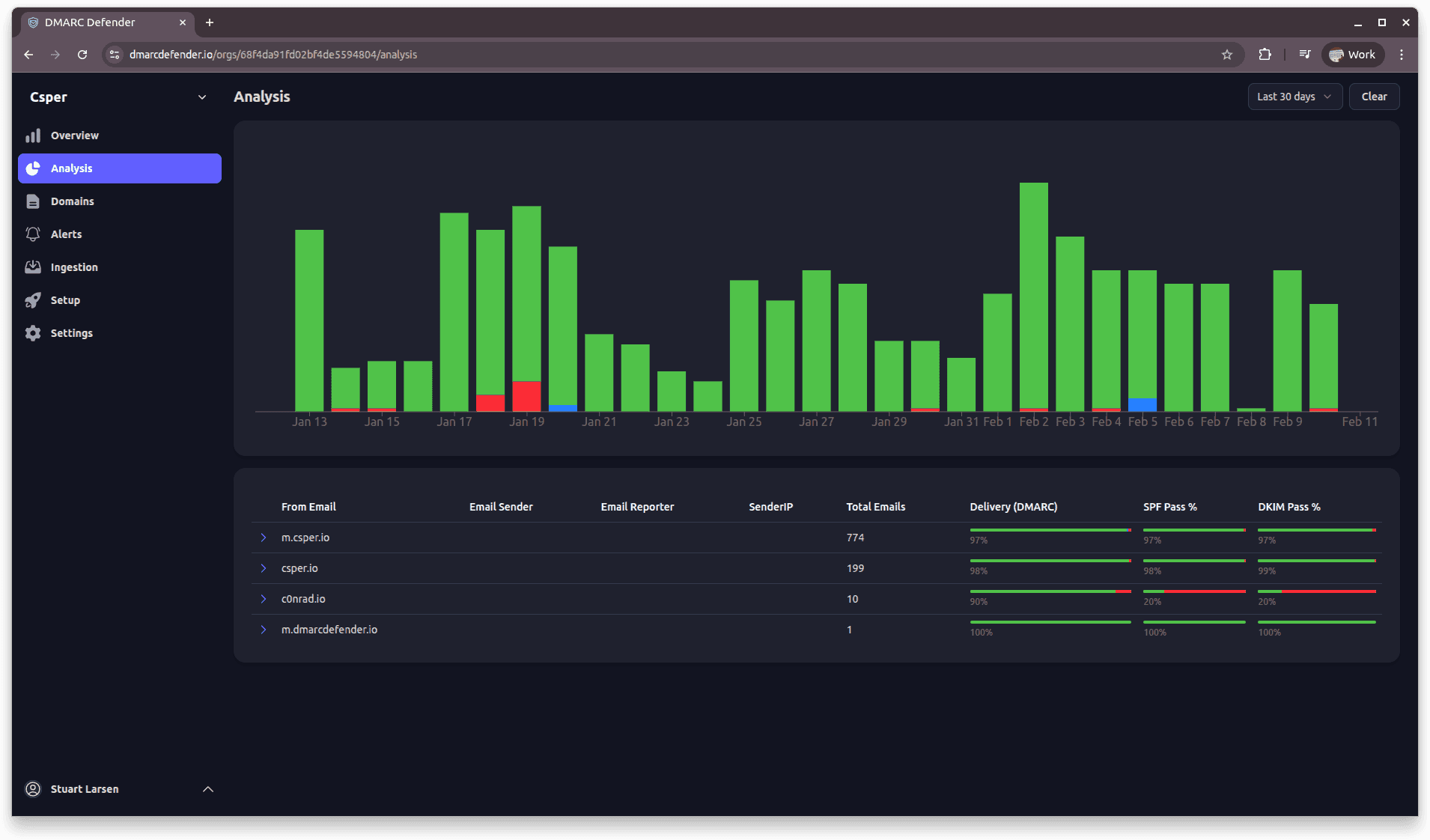Bookmark the page with the star icon
This screenshot has width=1430, height=840.
point(1227,54)
